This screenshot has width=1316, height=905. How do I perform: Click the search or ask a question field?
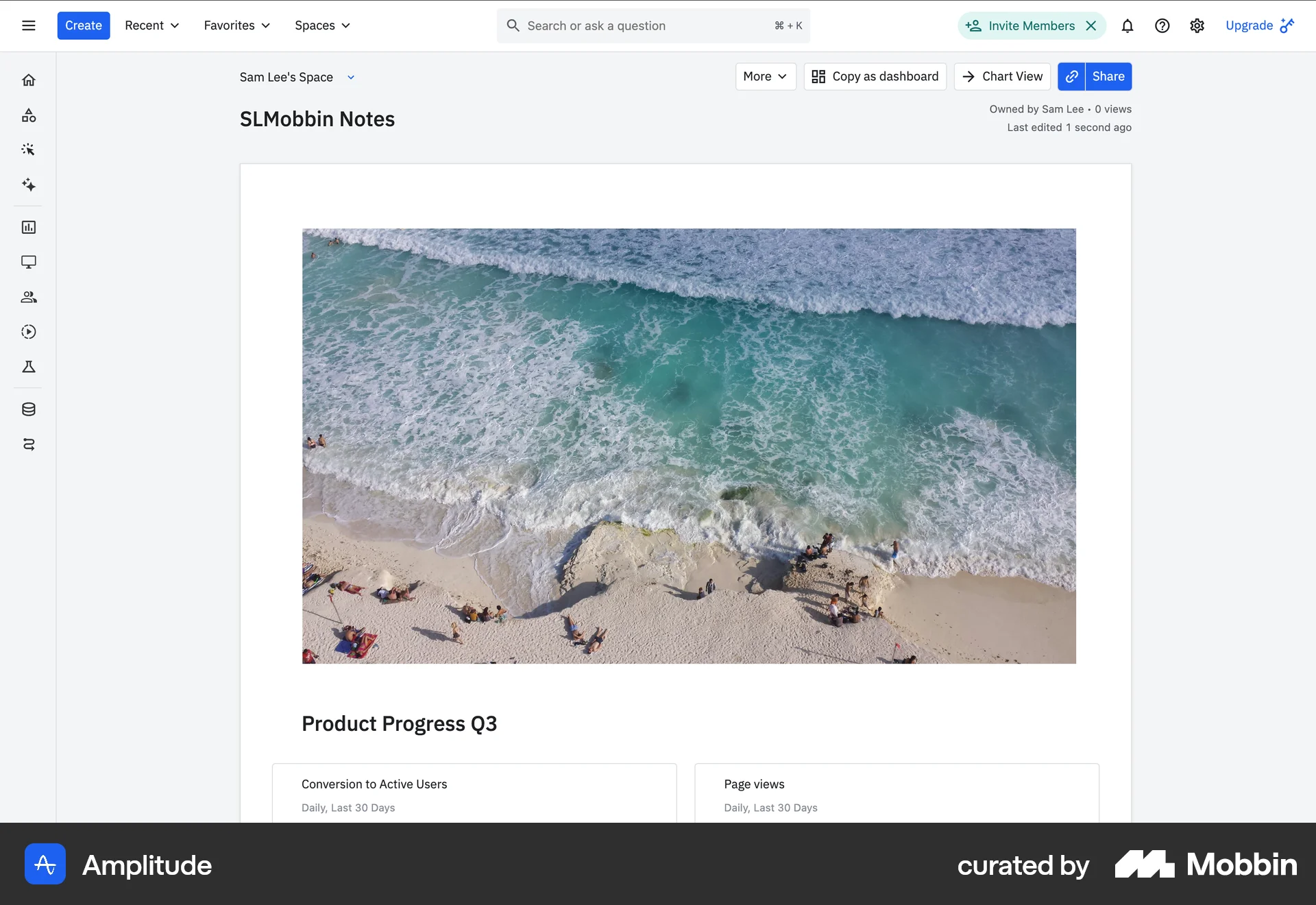coord(644,25)
